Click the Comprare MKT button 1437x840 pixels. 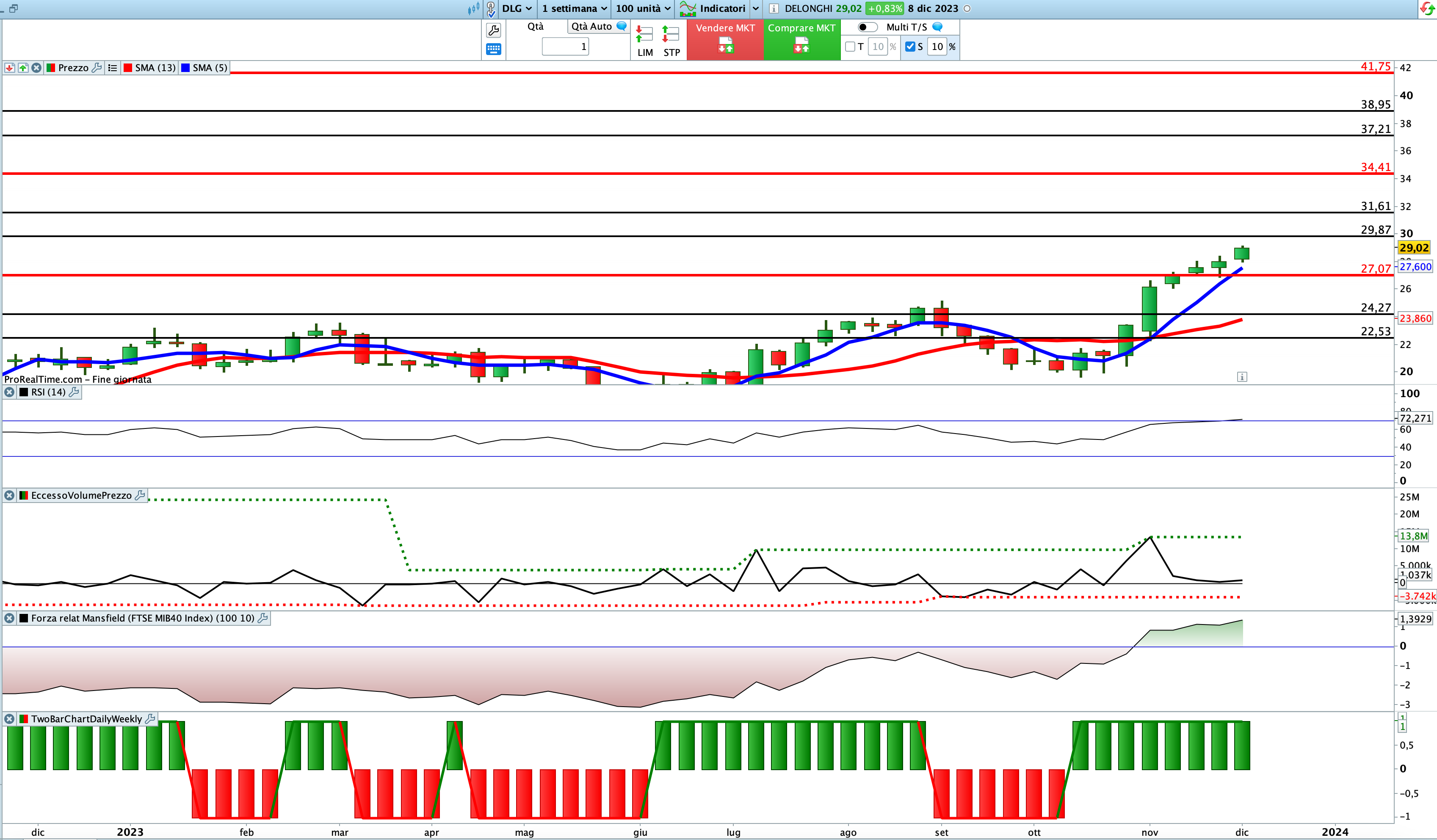802,39
